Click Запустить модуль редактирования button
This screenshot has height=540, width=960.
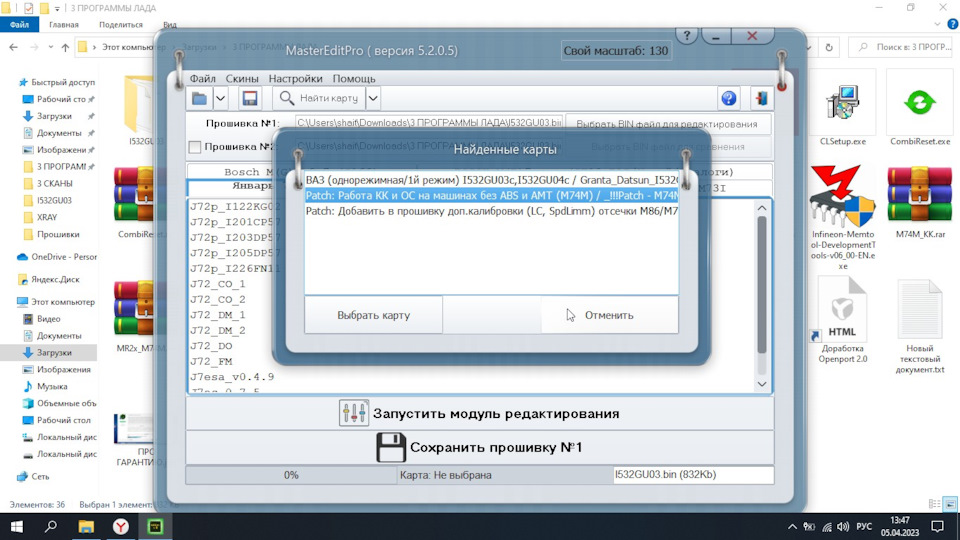coord(479,413)
